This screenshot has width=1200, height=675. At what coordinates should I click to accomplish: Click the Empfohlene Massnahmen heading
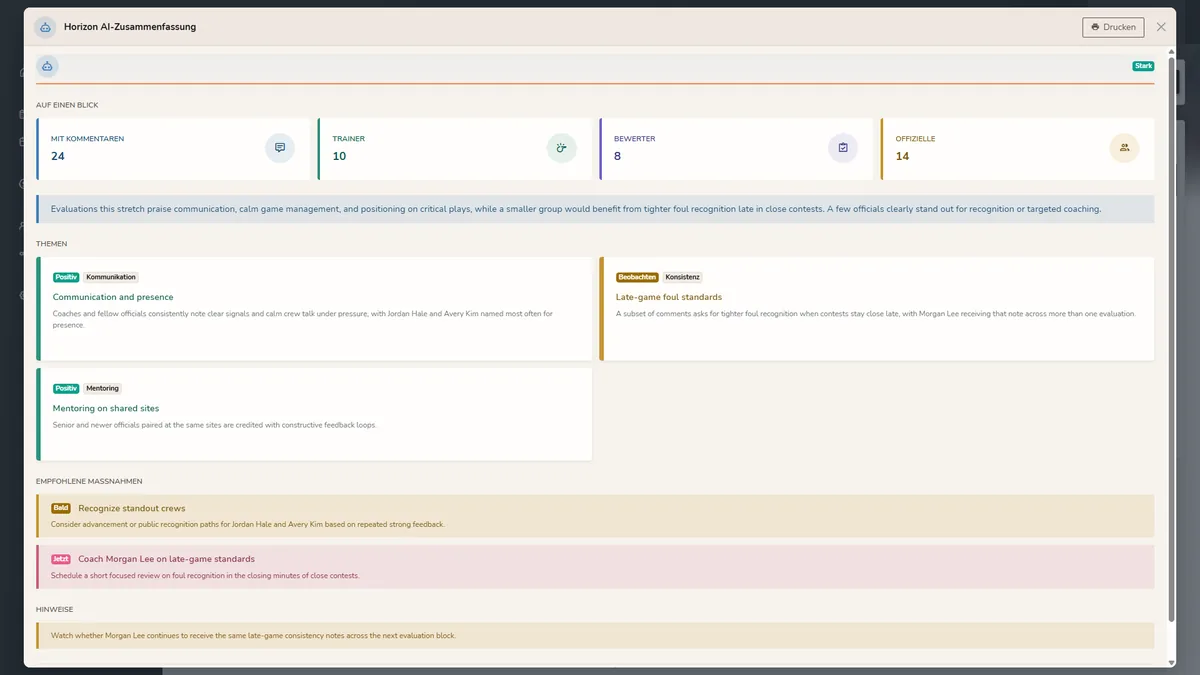[x=89, y=481]
